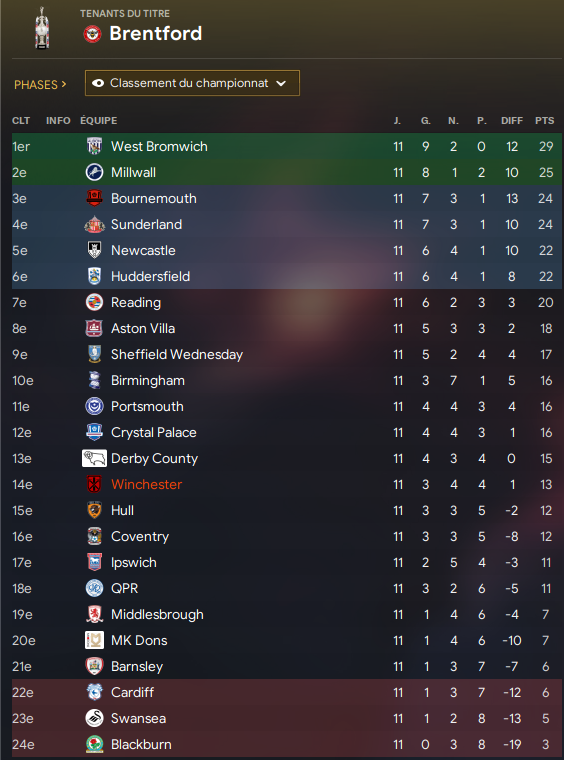Screen dimensions: 564x760
Task: Select the Bournemouth row in standings
Action: (287, 198)
